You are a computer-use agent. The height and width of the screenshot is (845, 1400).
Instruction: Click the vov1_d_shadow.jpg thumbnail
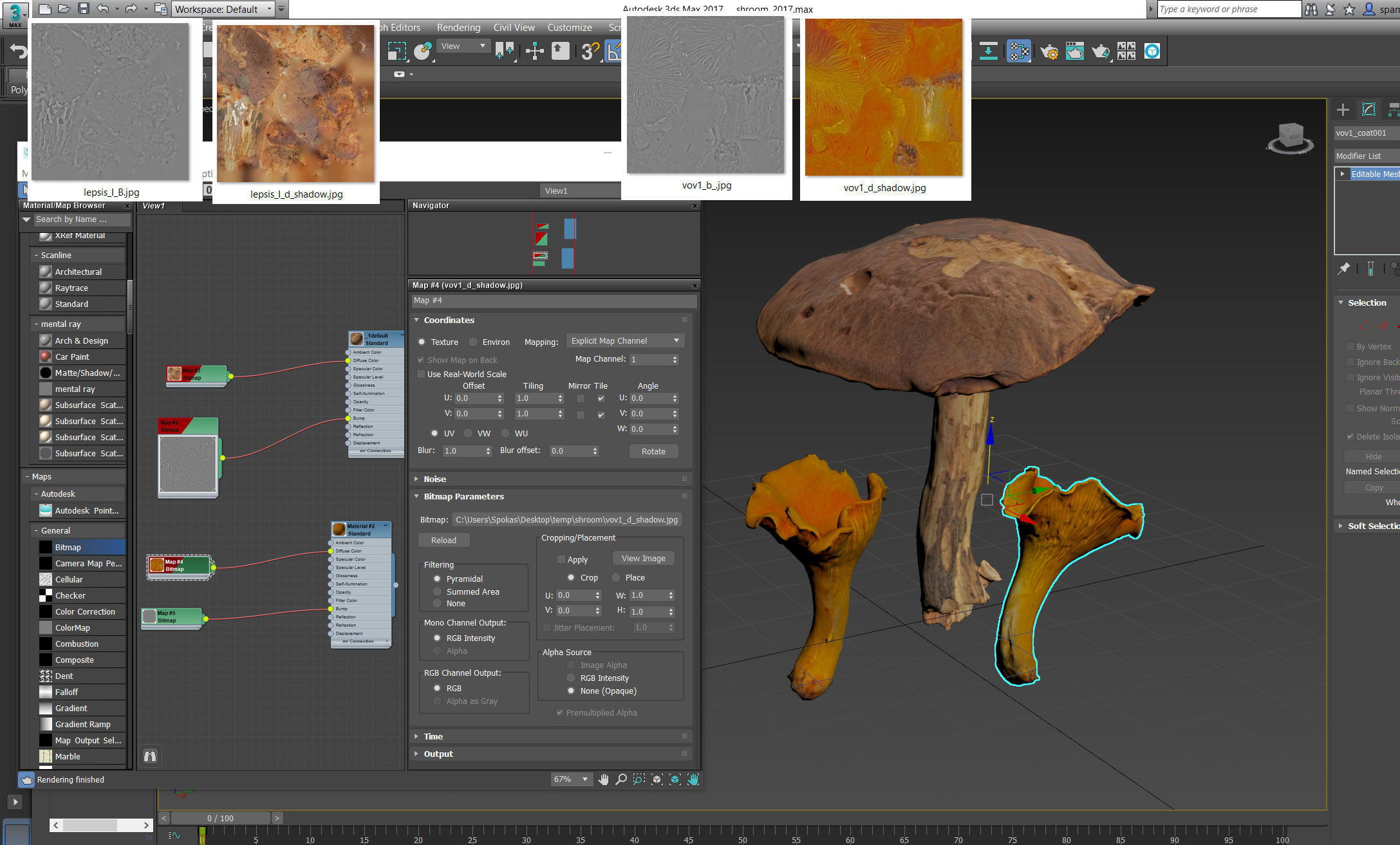(x=884, y=97)
